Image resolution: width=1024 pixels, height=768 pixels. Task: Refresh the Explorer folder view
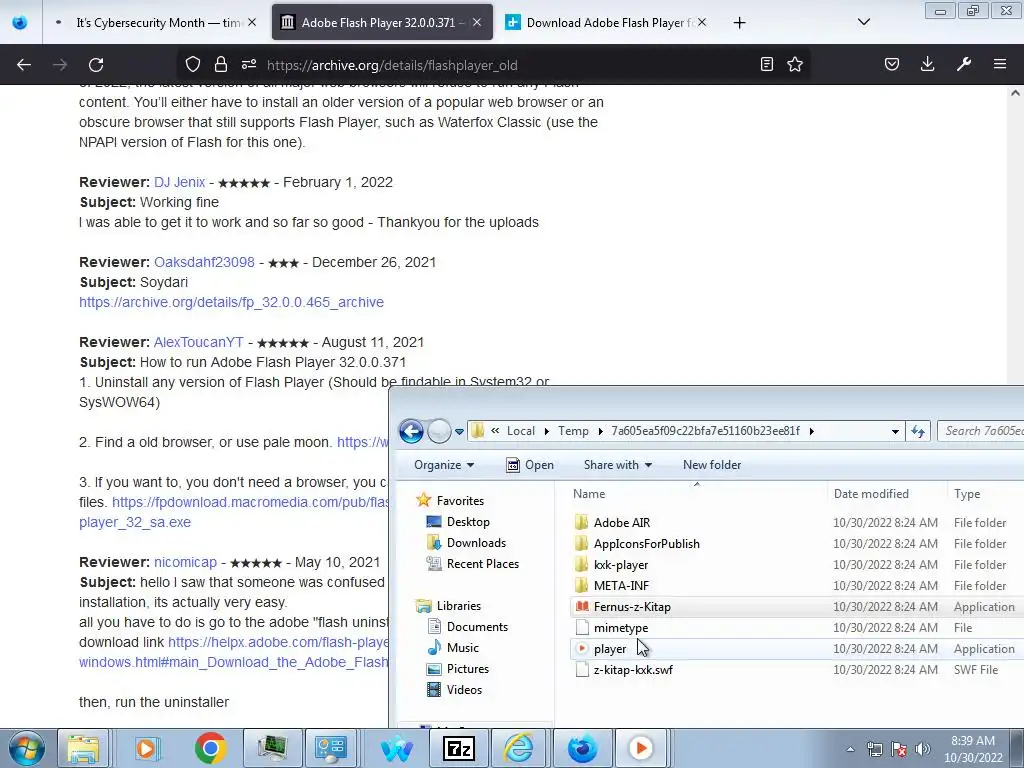click(918, 431)
